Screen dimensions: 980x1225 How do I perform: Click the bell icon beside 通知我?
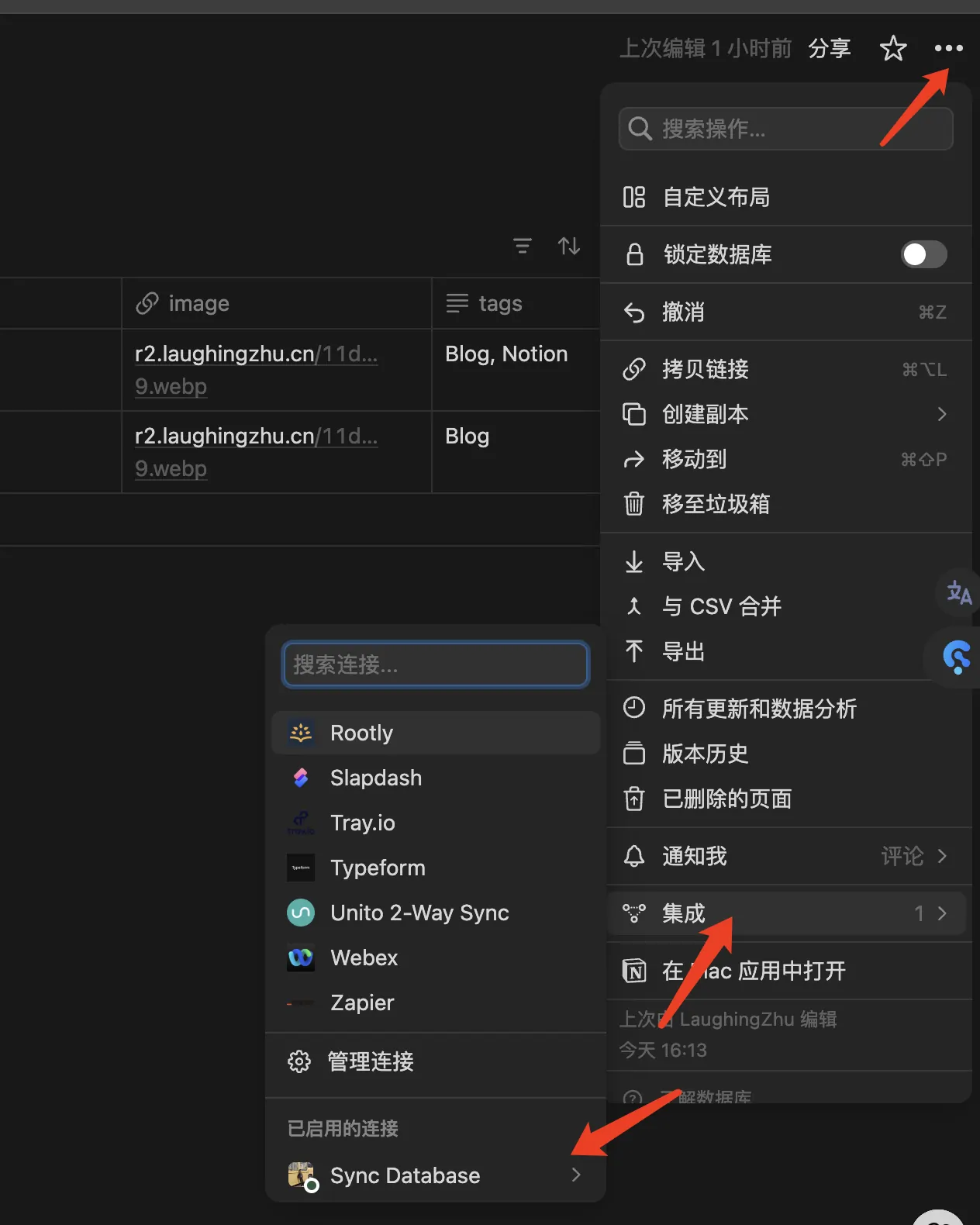tap(634, 856)
